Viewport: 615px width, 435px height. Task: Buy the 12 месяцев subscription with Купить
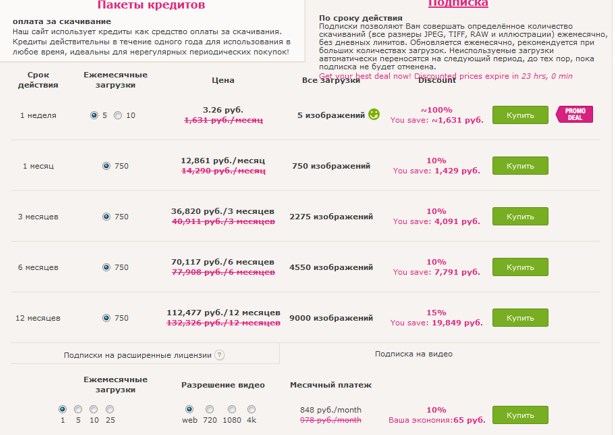(x=520, y=318)
